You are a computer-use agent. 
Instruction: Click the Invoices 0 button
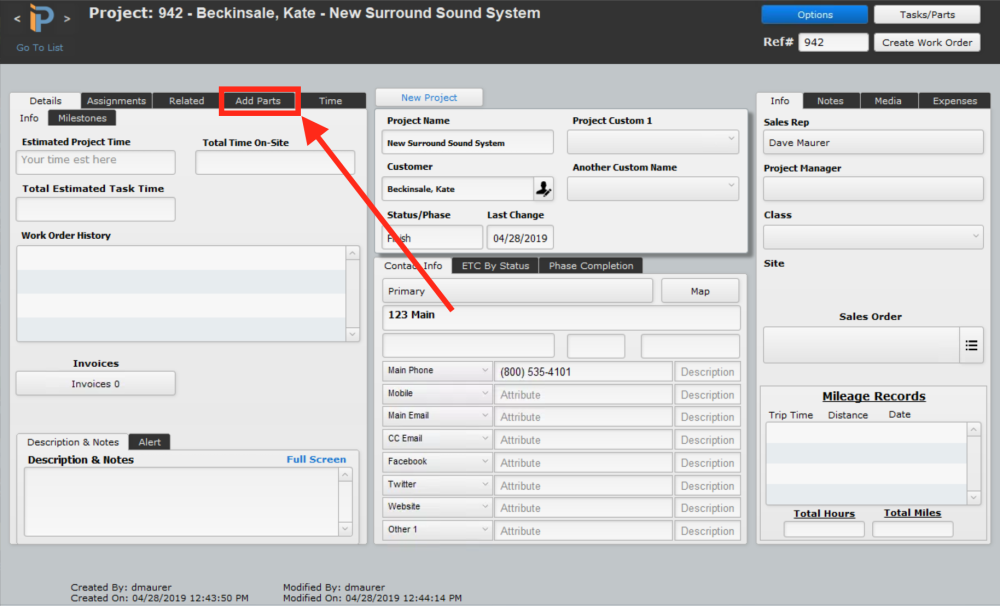tap(96, 383)
